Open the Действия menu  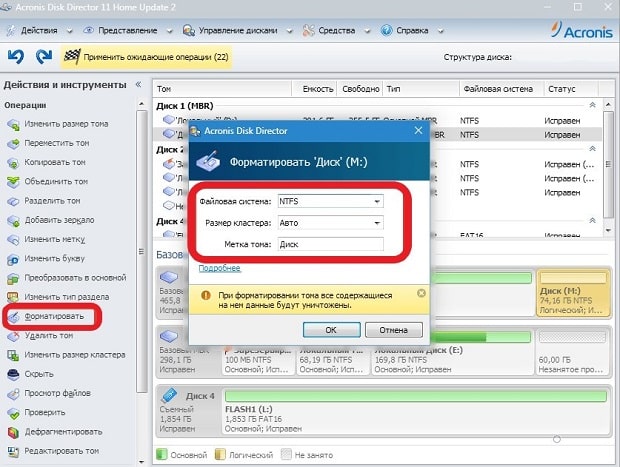pyautogui.click(x=40, y=30)
